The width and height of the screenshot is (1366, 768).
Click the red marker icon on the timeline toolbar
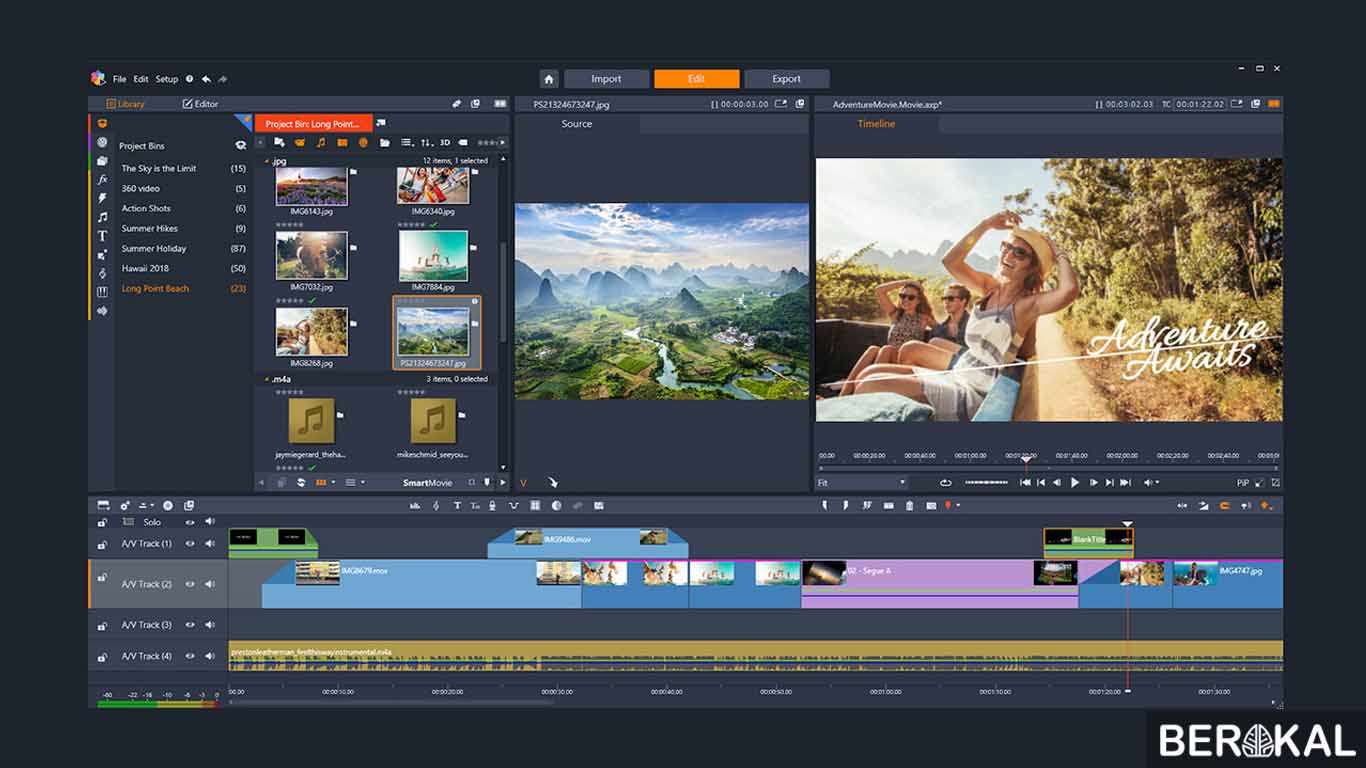948,505
